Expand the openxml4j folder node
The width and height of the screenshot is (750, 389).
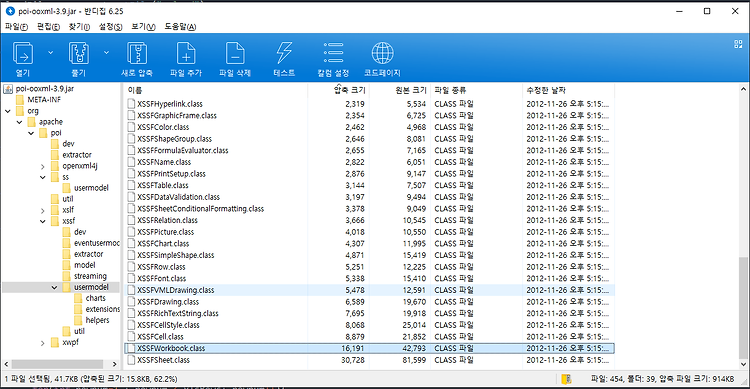point(43,167)
